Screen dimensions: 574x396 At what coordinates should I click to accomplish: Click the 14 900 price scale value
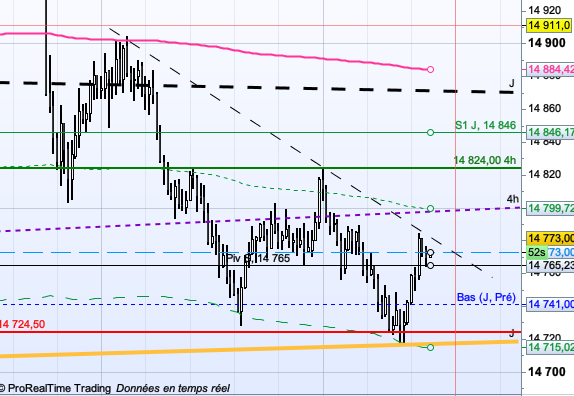(x=547, y=43)
